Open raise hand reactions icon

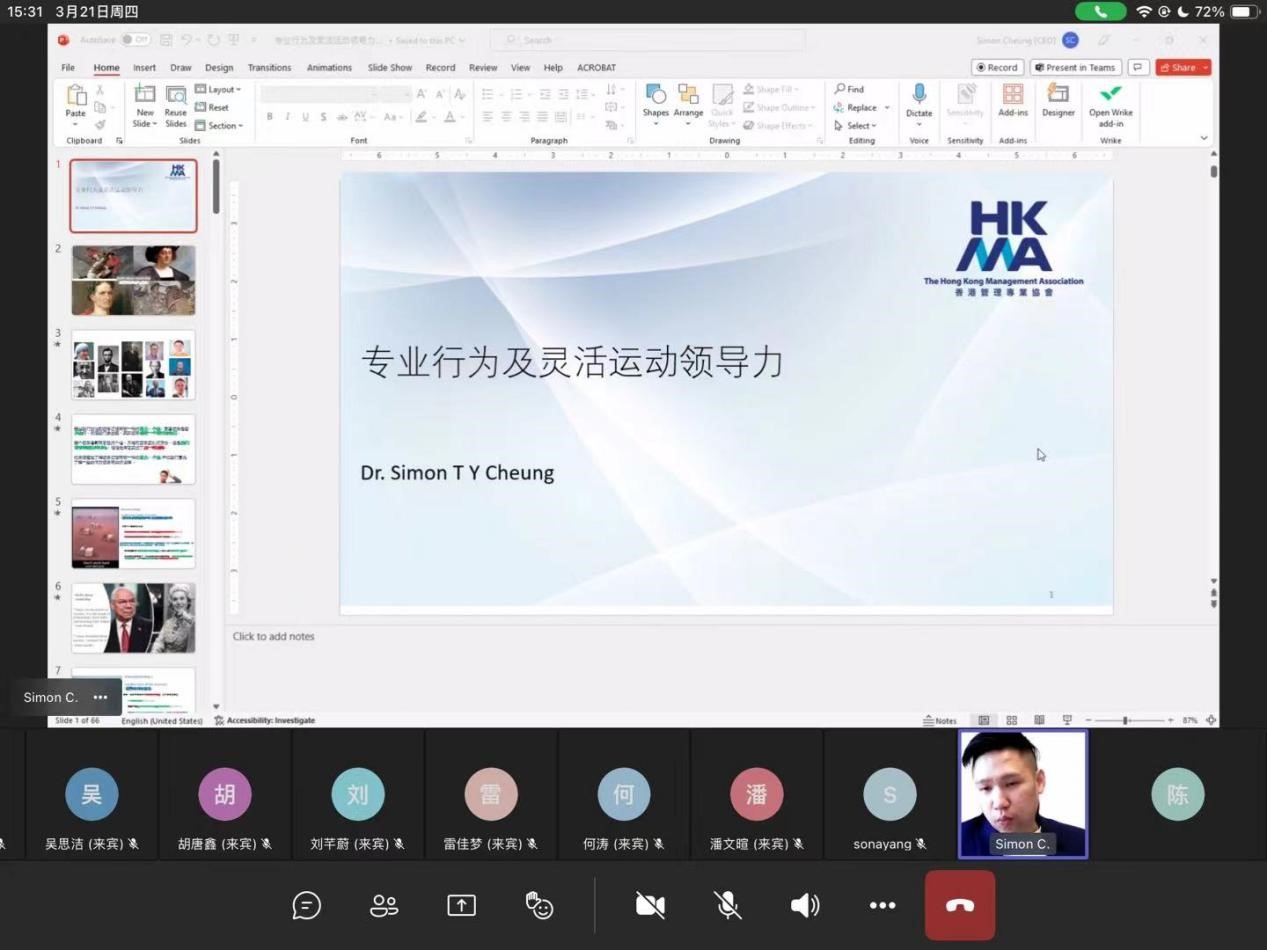539,905
